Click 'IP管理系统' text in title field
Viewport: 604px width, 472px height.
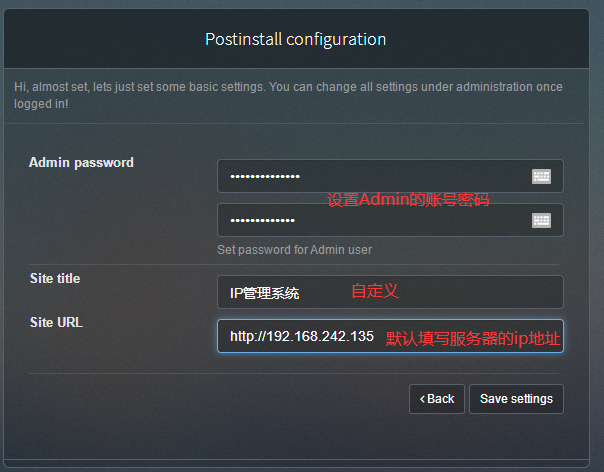point(264,293)
